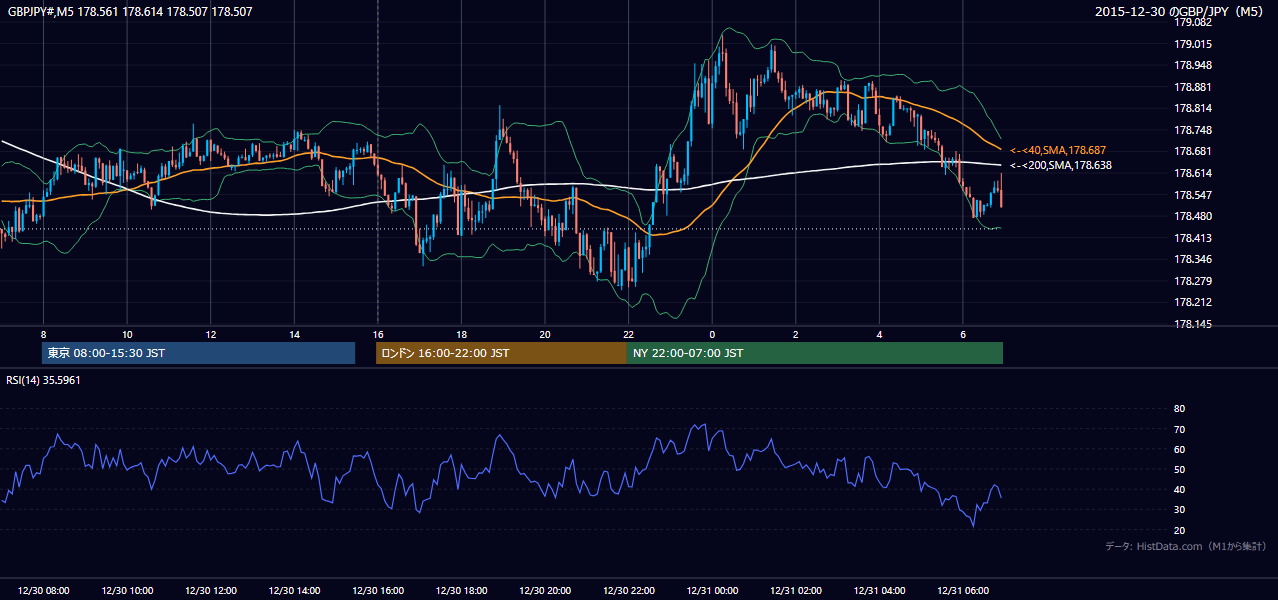Viewport: 1278px width, 600px height.
Task: Click the bottom date label 12/31 06:00
Action: [x=962, y=591]
